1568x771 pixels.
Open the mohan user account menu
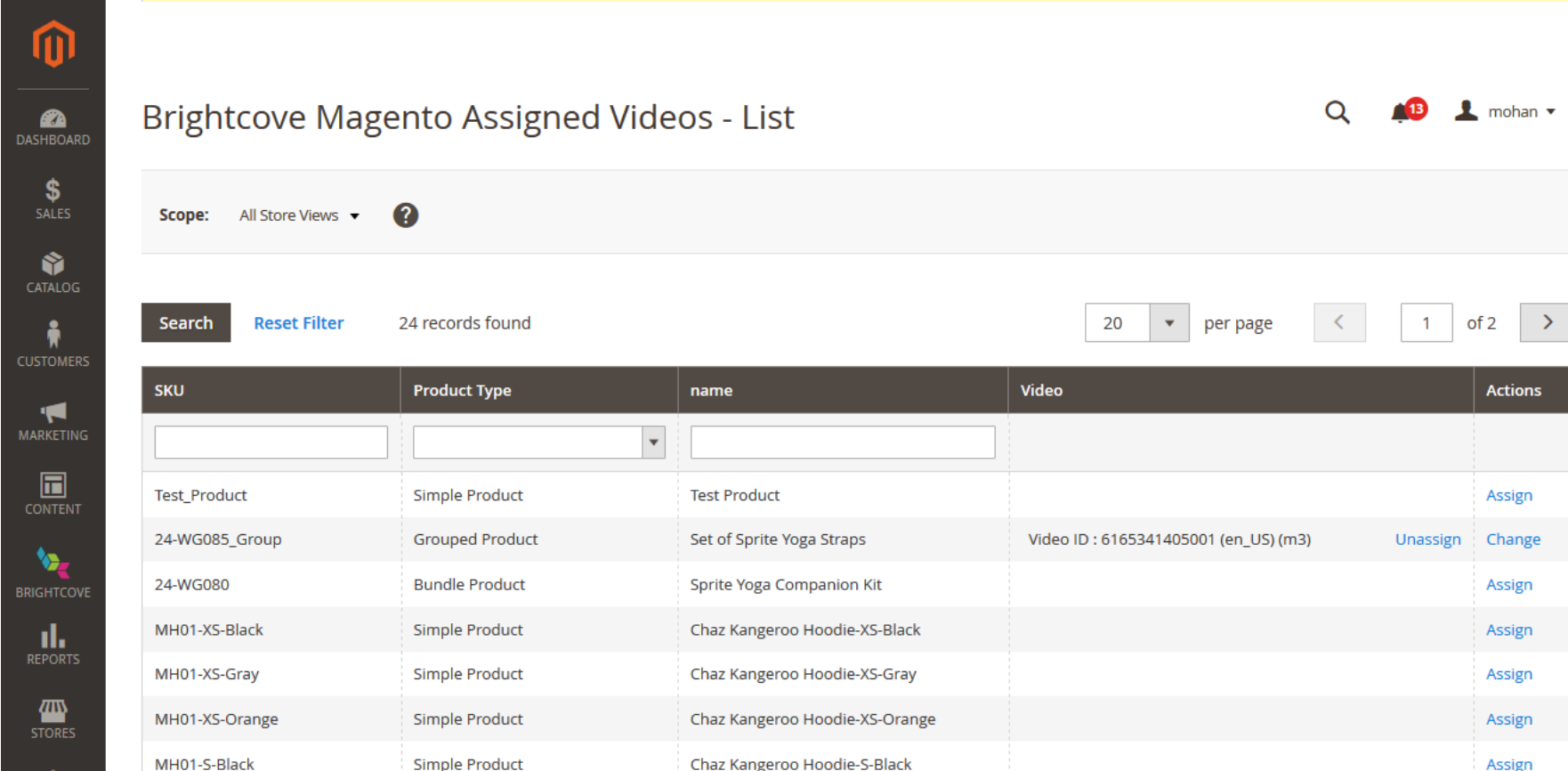click(x=1505, y=111)
